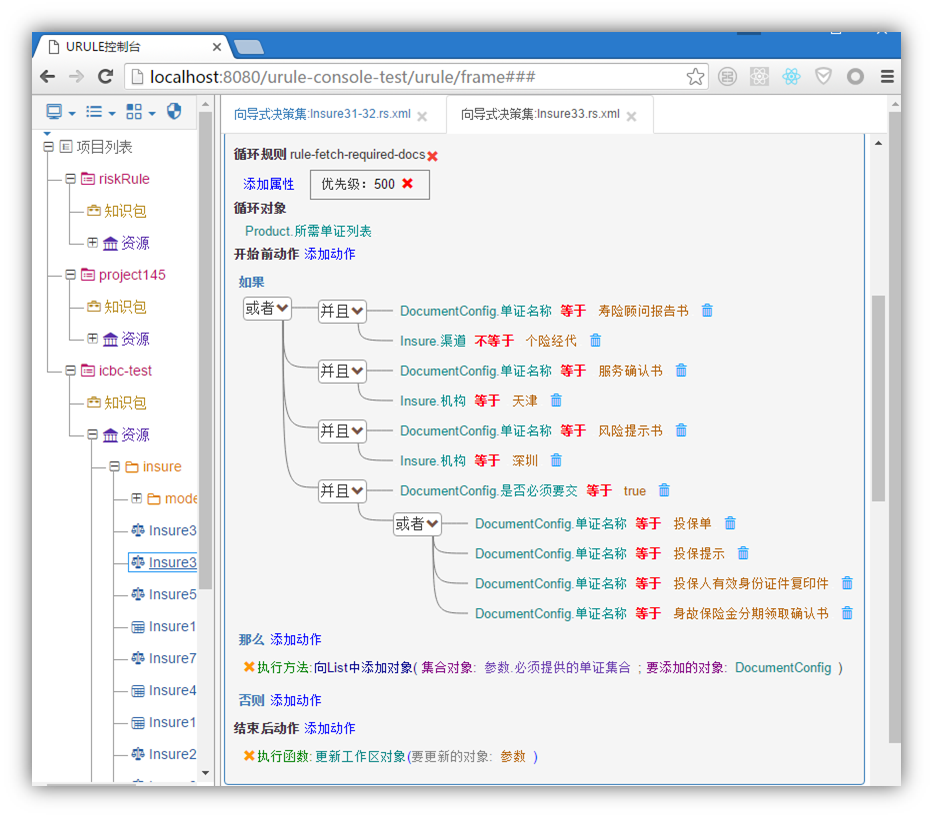Delete condition row 寿险顾问报告书 trash icon
The height and width of the screenshot is (818, 933).
pyautogui.click(x=707, y=311)
